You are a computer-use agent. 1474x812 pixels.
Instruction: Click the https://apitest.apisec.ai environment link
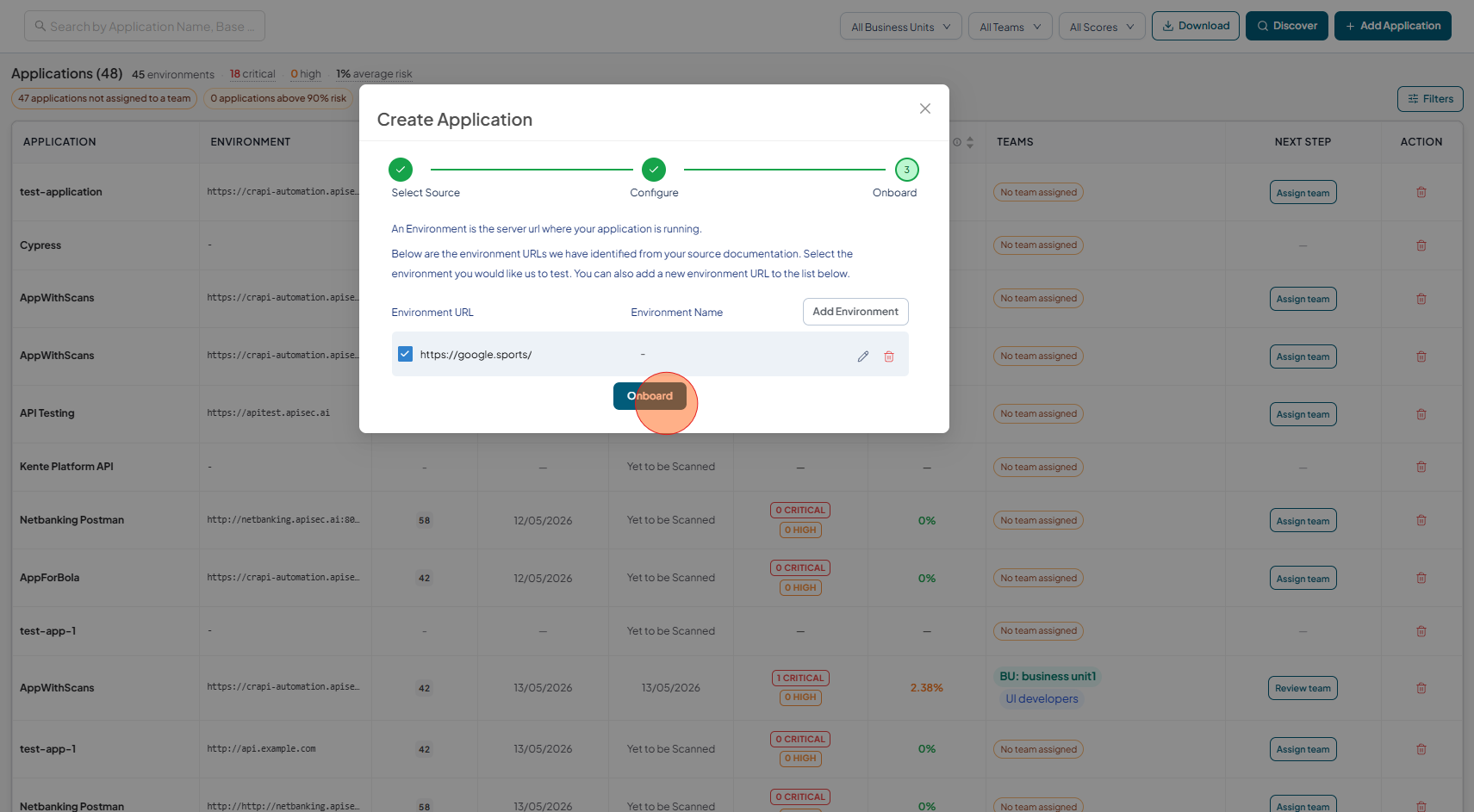click(268, 413)
